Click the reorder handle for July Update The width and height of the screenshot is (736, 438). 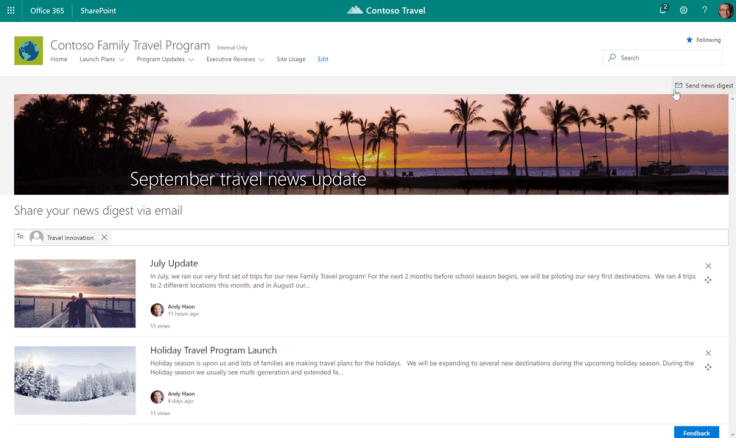(x=708, y=280)
